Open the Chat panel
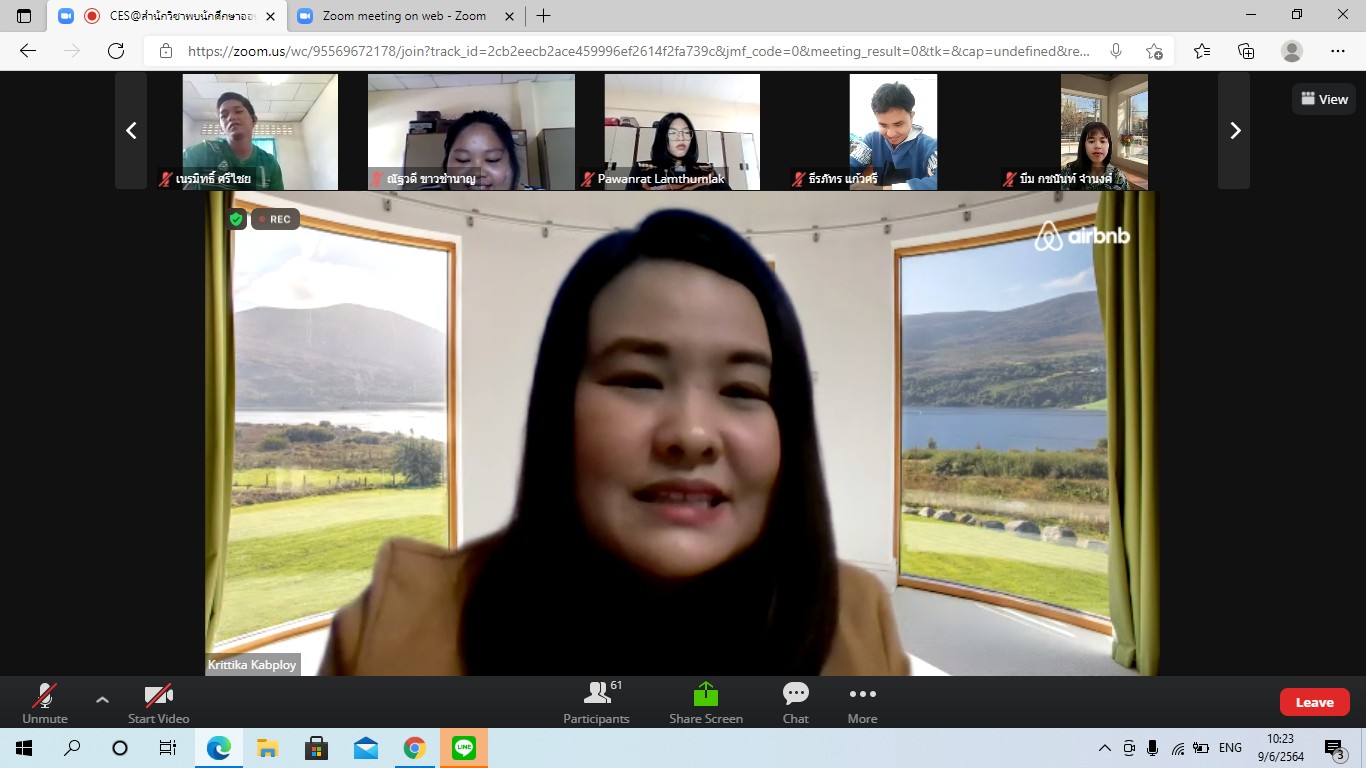1366x768 pixels. tap(795, 703)
